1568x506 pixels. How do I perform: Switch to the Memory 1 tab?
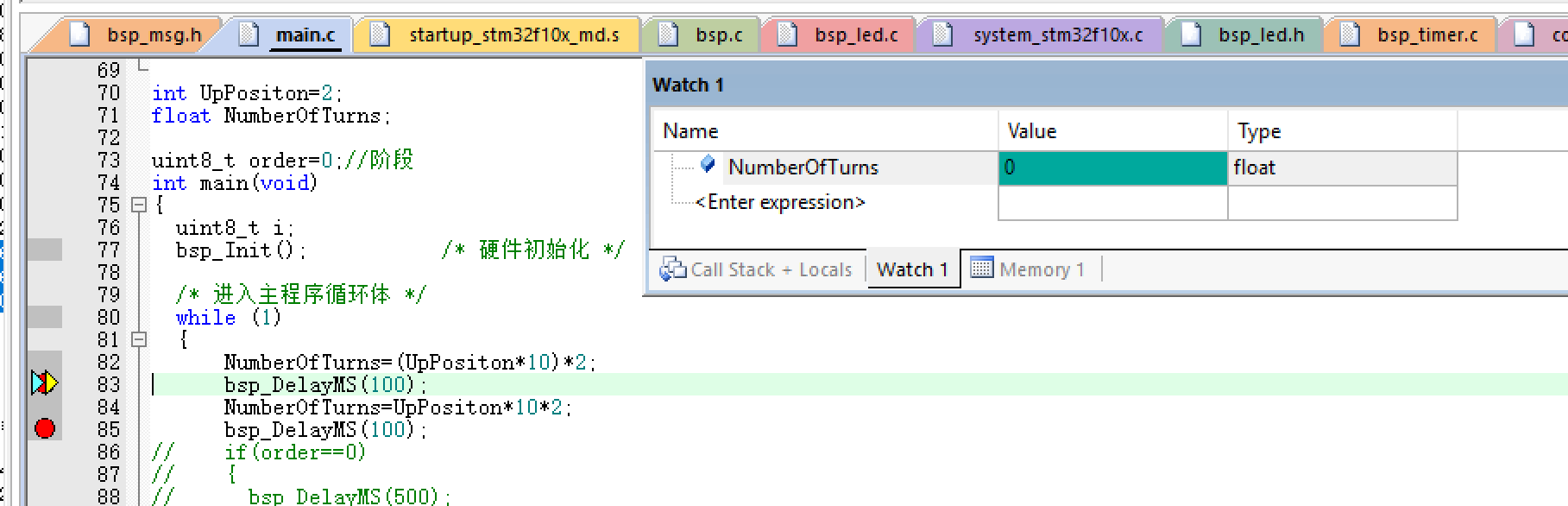tap(1029, 269)
